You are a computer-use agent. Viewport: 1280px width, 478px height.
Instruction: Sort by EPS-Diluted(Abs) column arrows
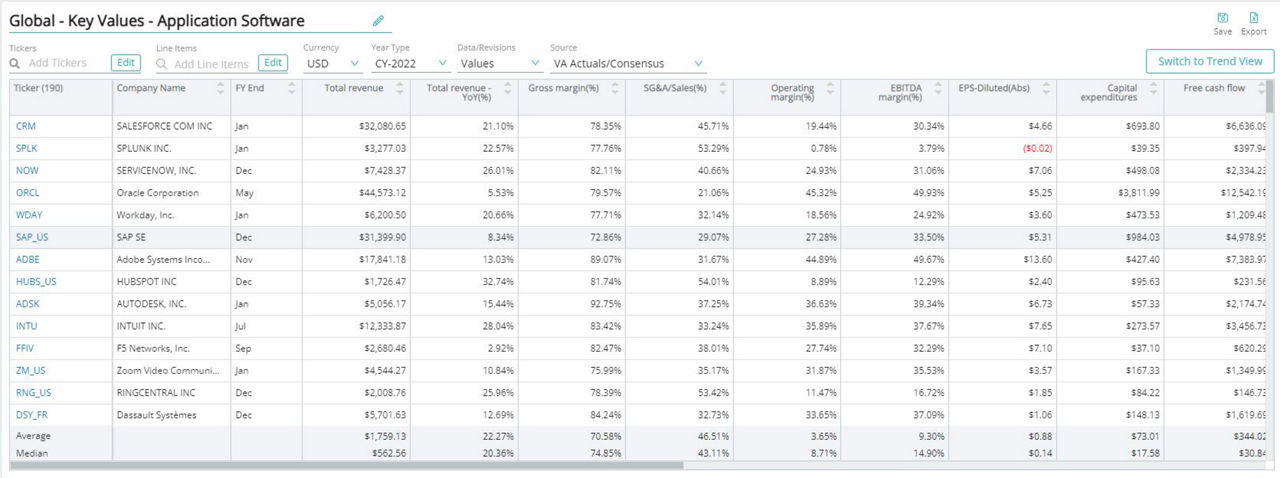click(1048, 88)
